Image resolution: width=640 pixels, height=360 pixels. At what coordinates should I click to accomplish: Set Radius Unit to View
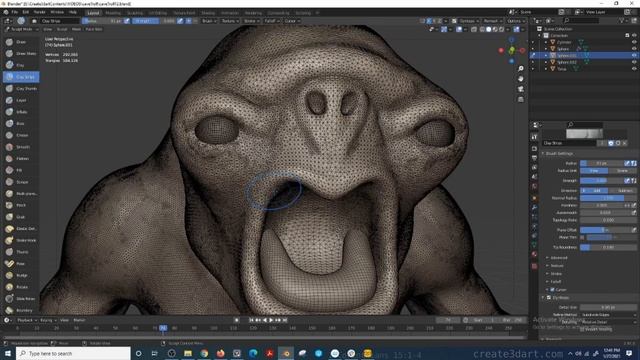click(594, 171)
